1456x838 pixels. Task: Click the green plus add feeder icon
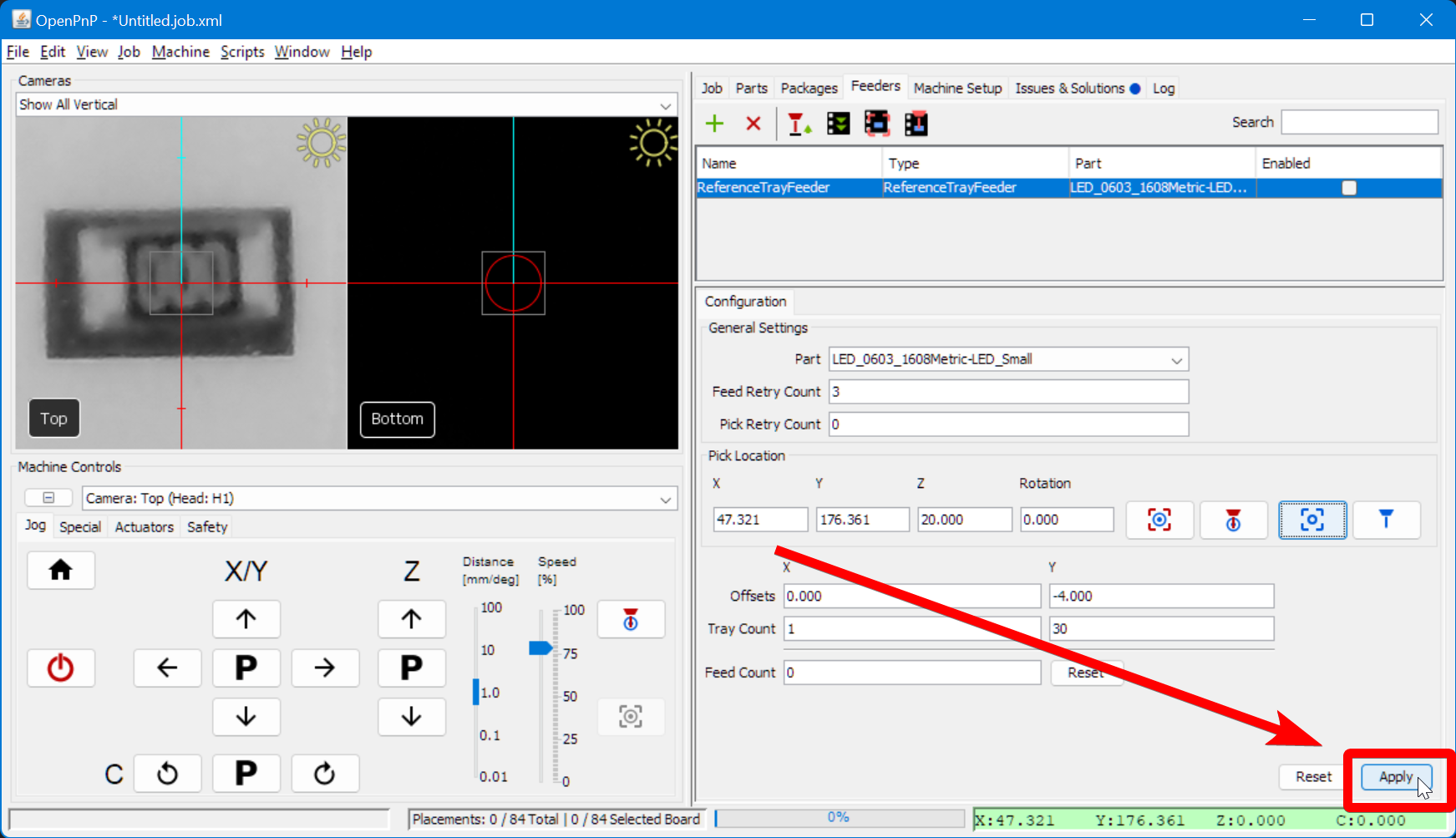[x=714, y=124]
